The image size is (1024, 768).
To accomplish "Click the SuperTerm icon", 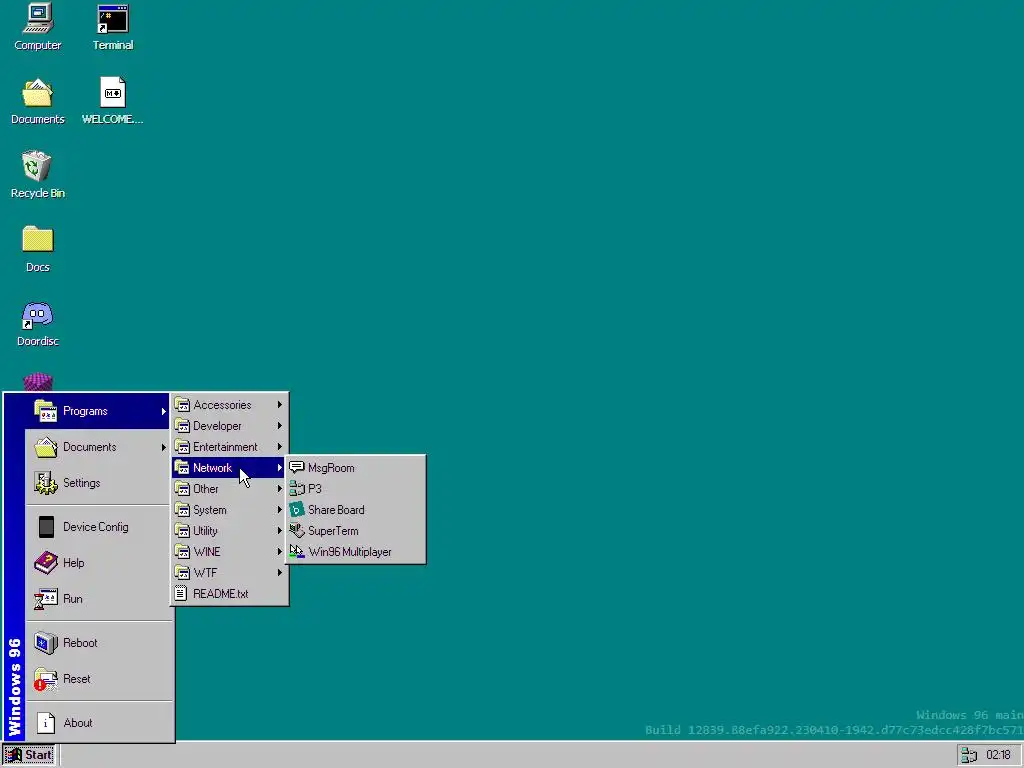I will click(296, 530).
